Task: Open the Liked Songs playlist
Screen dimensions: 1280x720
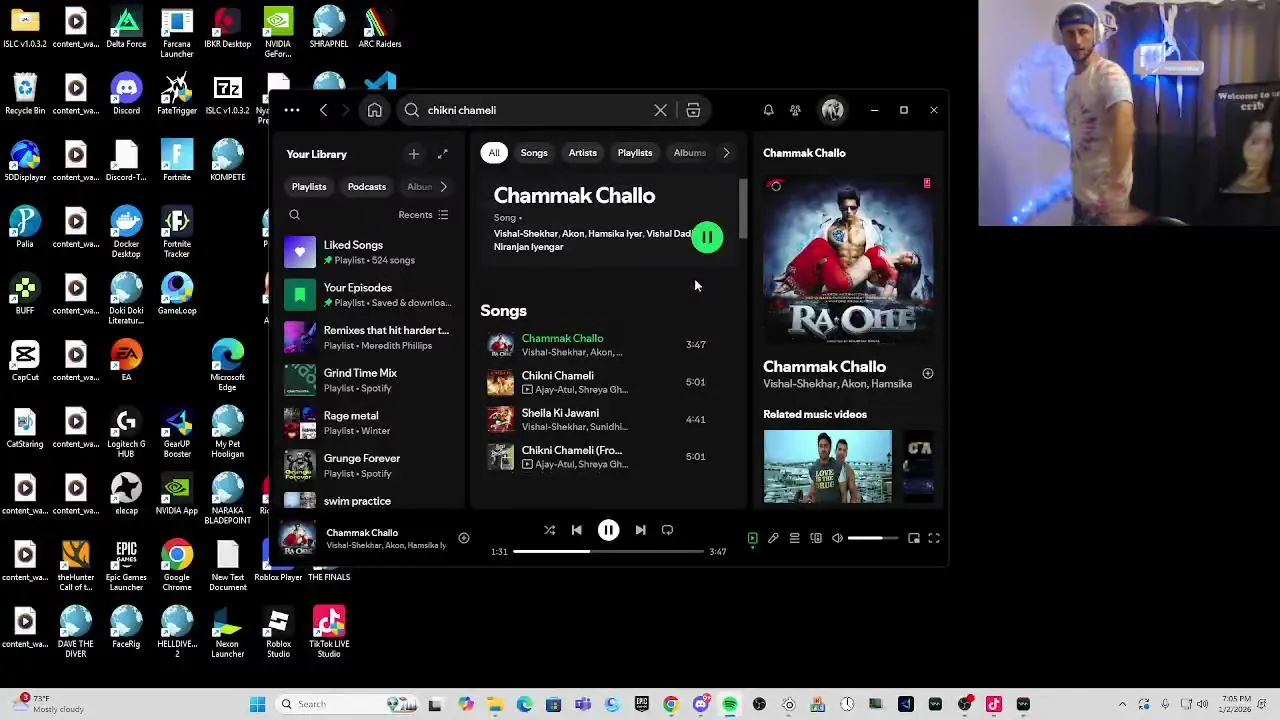Action: click(367, 252)
